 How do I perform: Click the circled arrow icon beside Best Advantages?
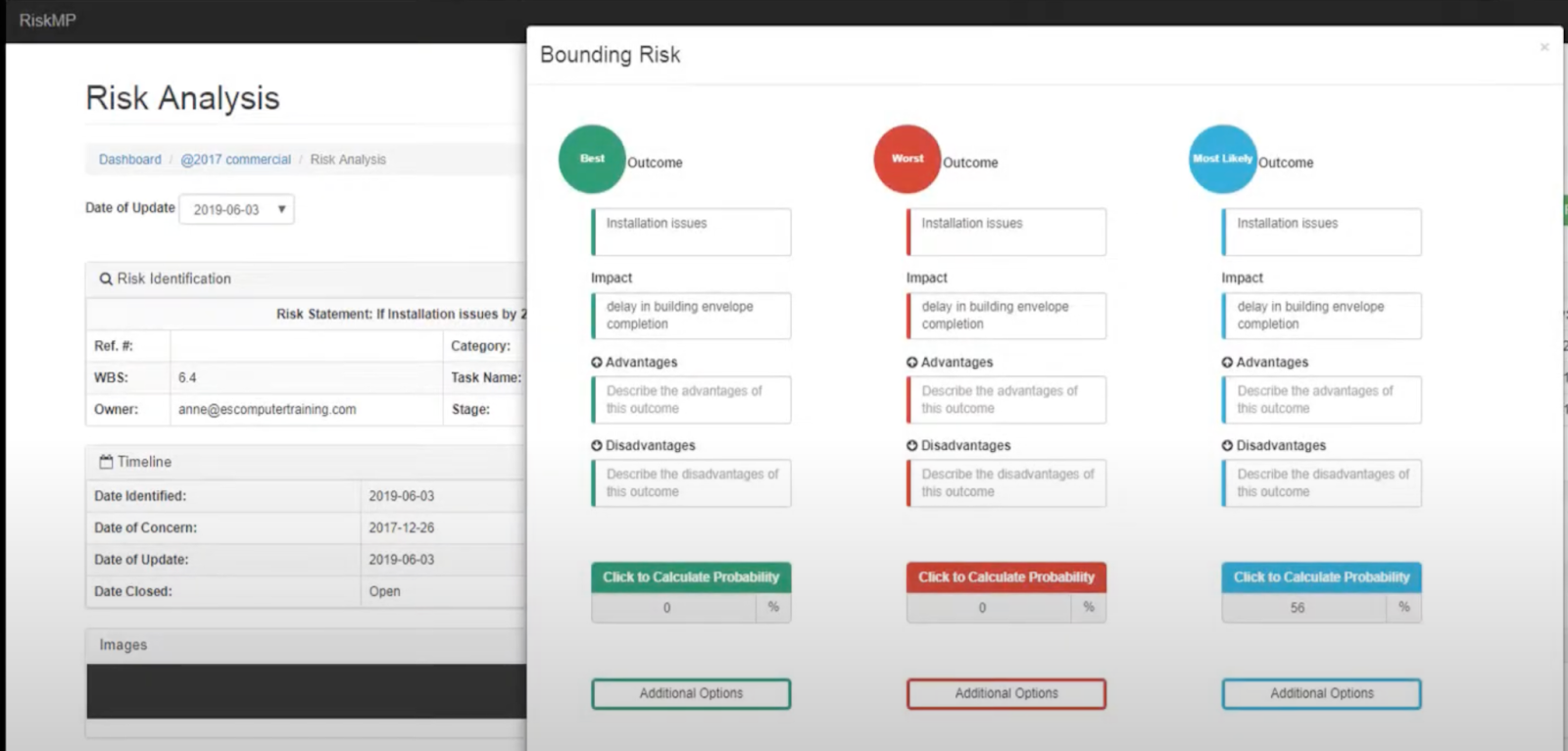pos(597,362)
